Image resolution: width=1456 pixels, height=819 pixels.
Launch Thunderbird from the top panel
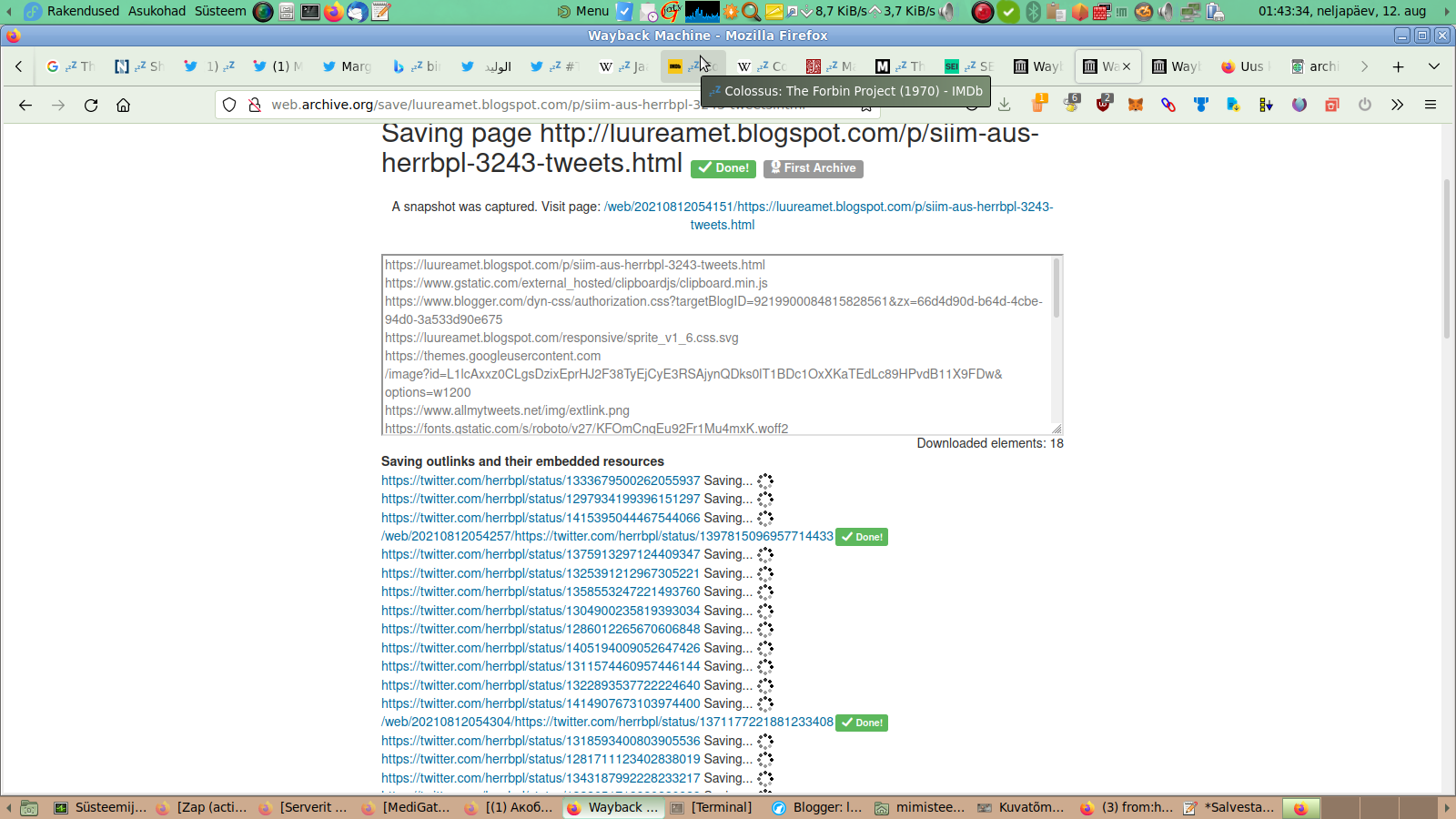click(x=358, y=11)
